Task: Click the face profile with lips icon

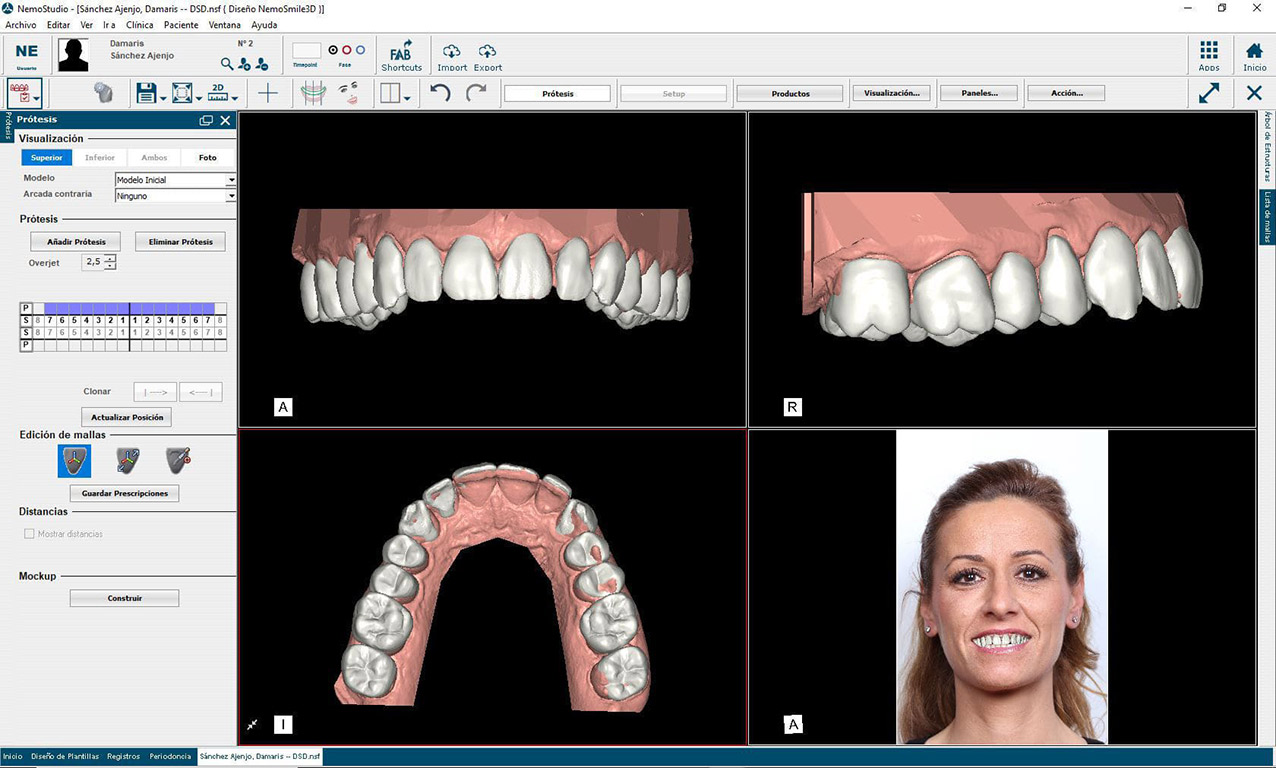Action: 349,93
